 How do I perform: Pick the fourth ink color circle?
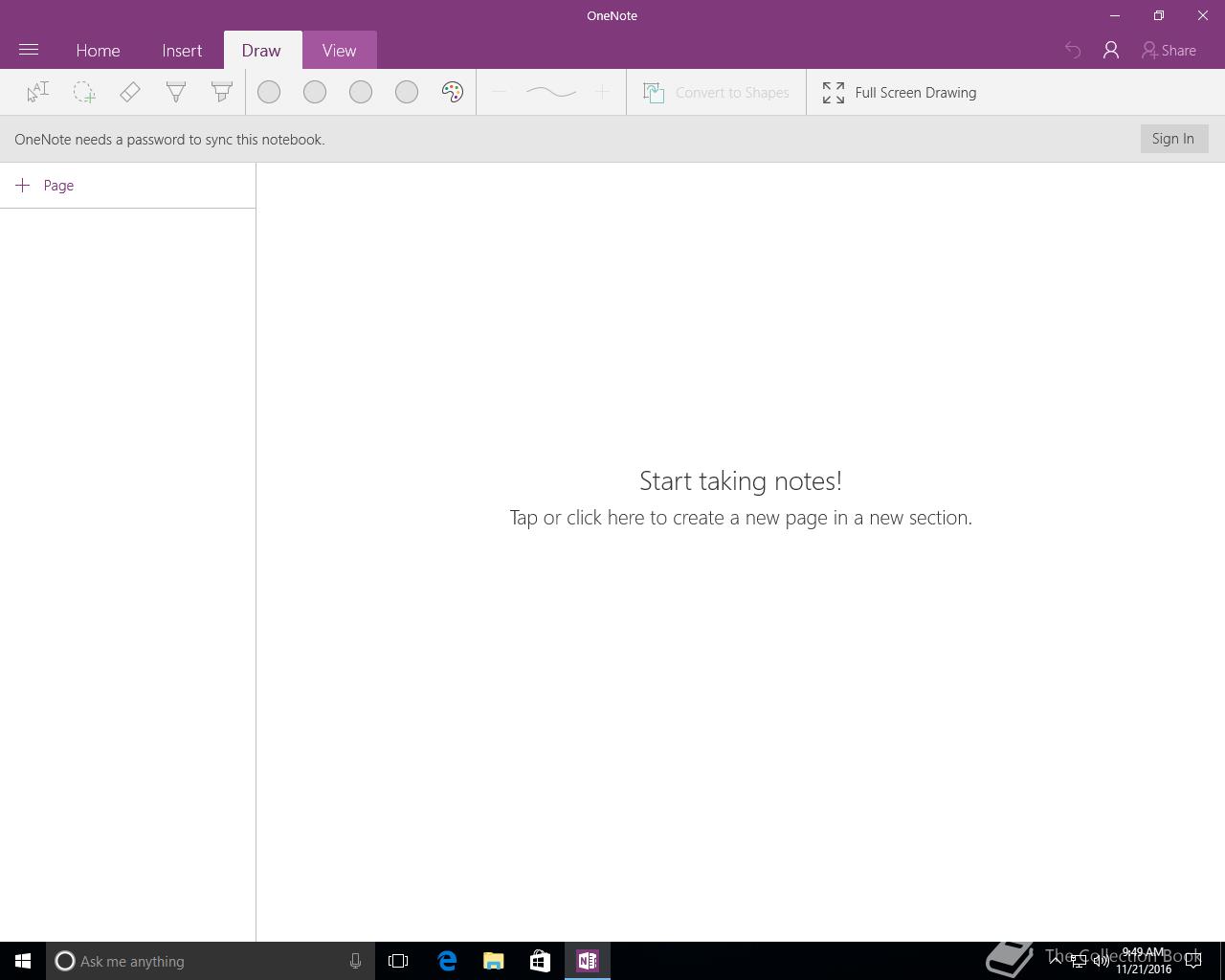[407, 92]
